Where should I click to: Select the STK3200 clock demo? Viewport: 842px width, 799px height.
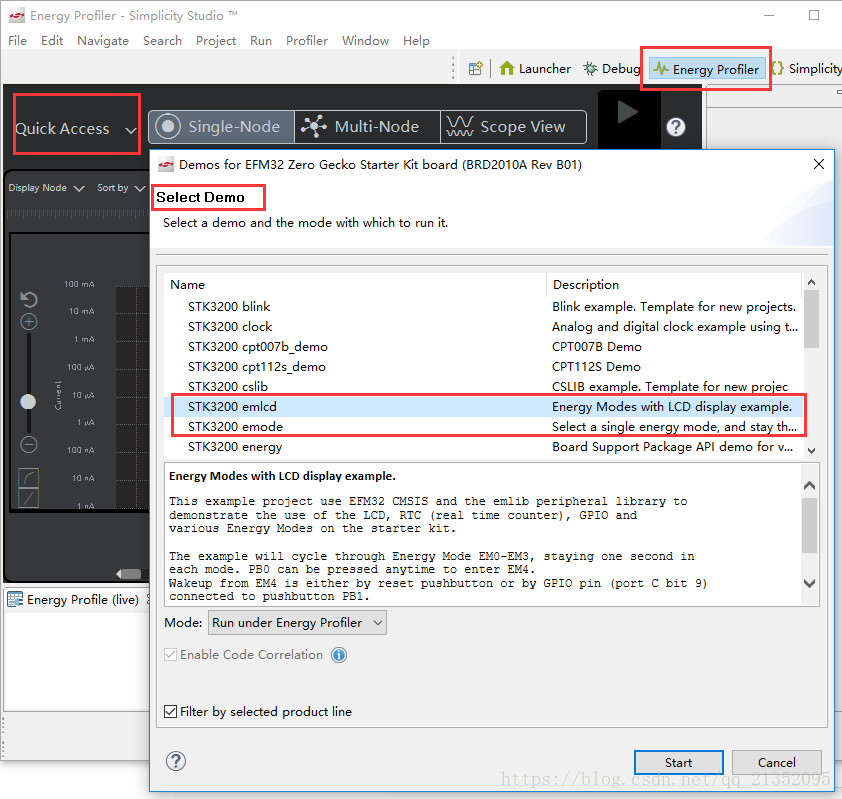483,326
